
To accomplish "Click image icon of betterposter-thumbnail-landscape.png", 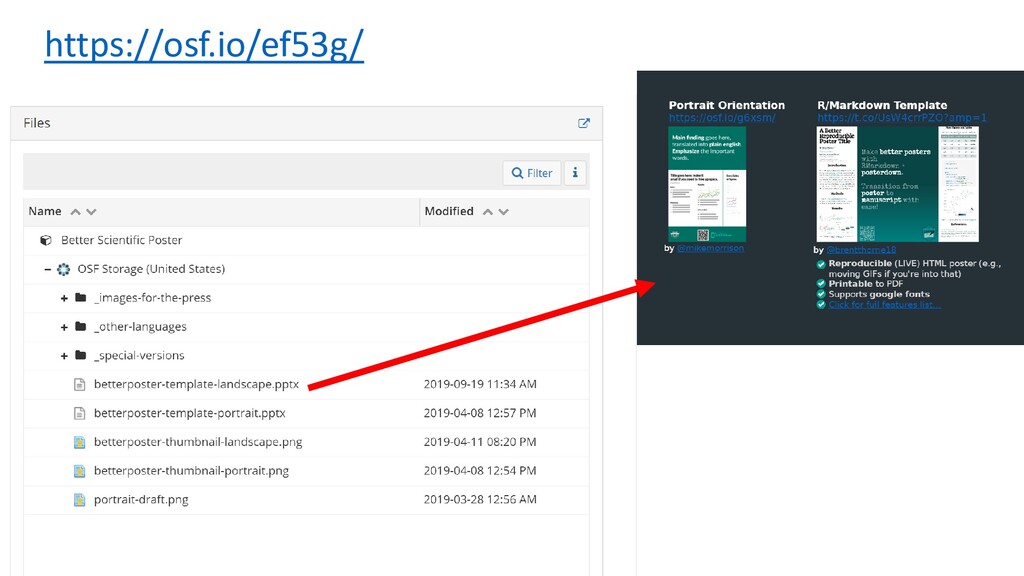I will (x=80, y=442).
